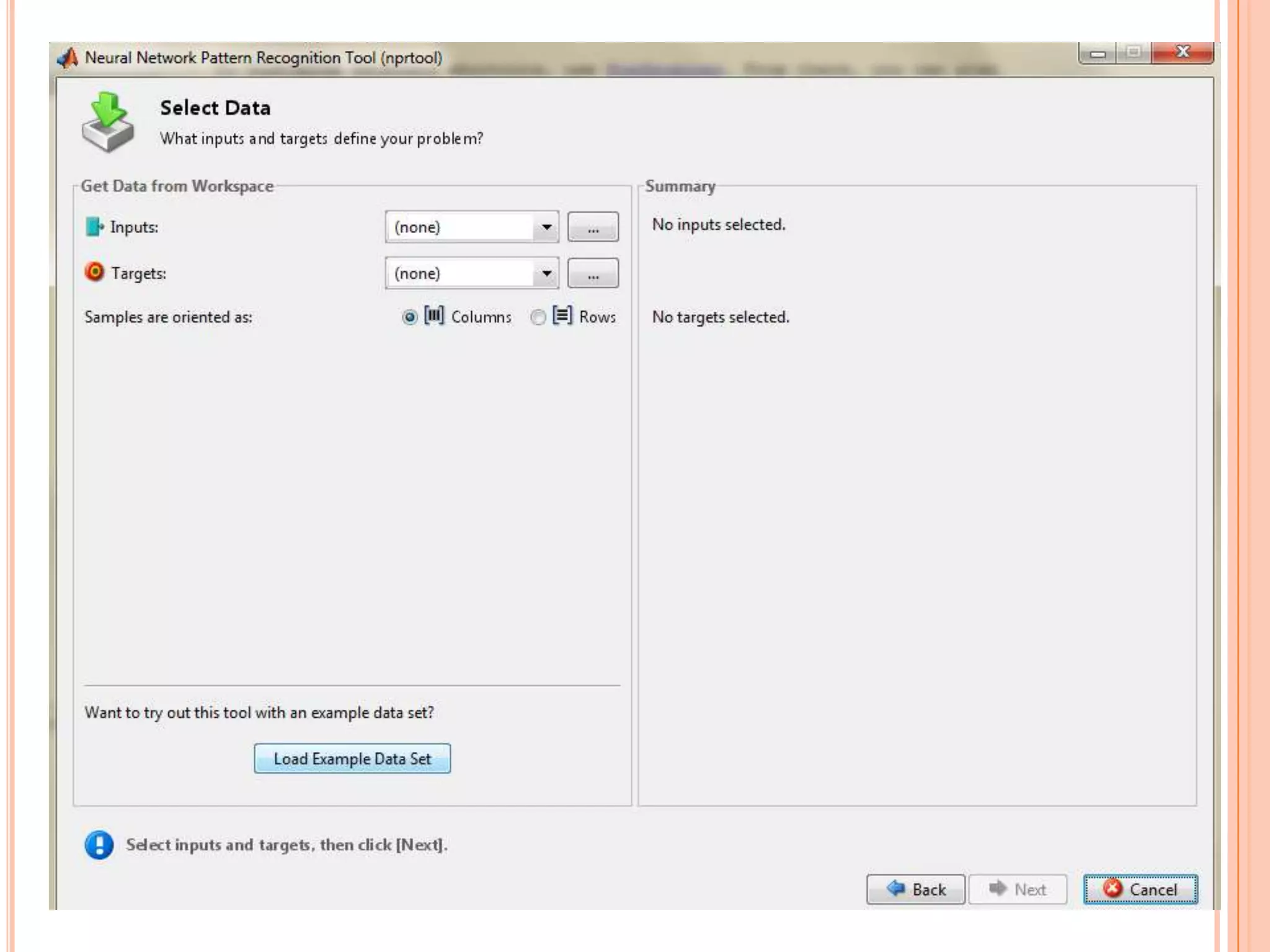Viewport: 1270px width, 952px height.
Task: Click the Inputs arrow icon
Action: [94, 227]
